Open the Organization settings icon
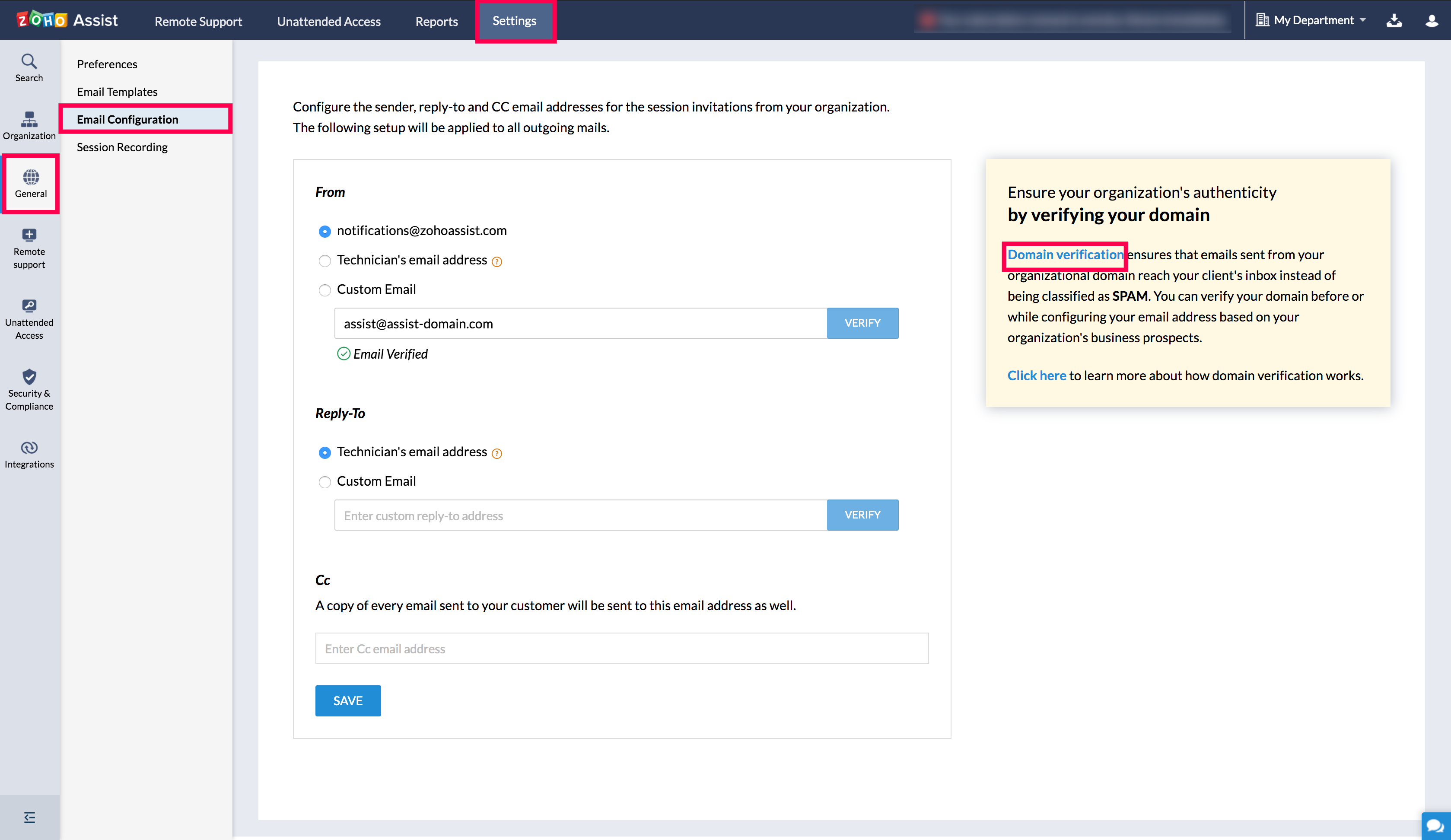This screenshot has height=840, width=1451. (x=29, y=125)
